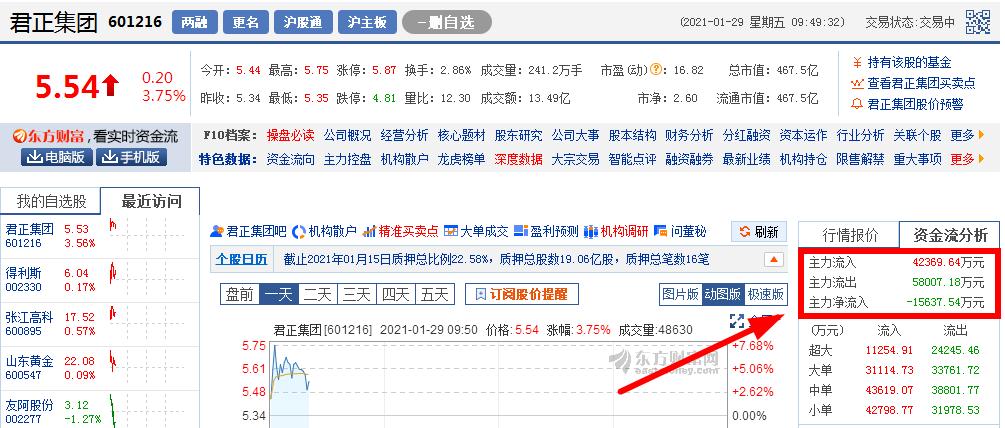Click the intraday price chart
The image size is (1005, 428).
pos(499,384)
